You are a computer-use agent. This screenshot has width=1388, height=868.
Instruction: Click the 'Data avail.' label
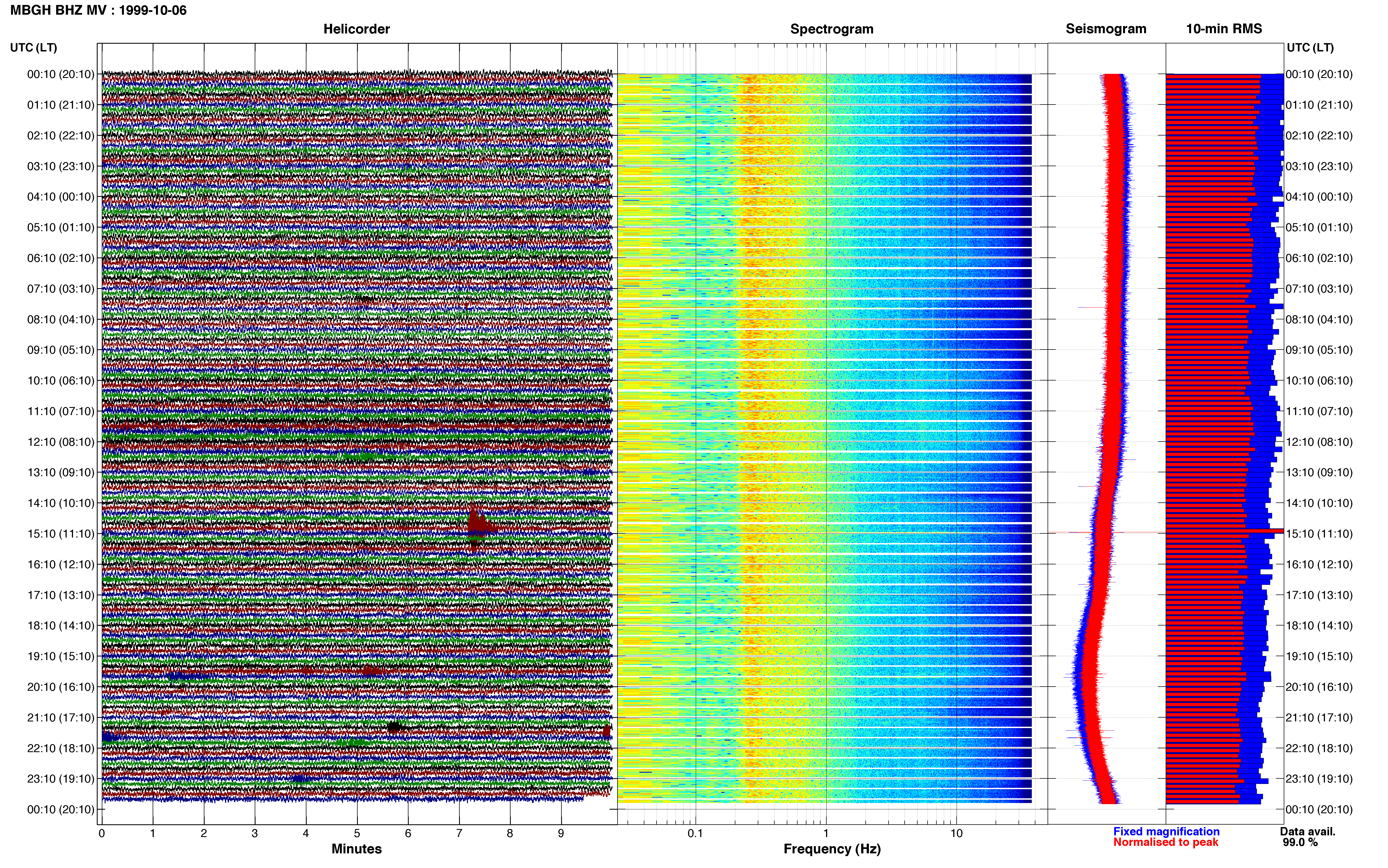pyautogui.click(x=1308, y=831)
